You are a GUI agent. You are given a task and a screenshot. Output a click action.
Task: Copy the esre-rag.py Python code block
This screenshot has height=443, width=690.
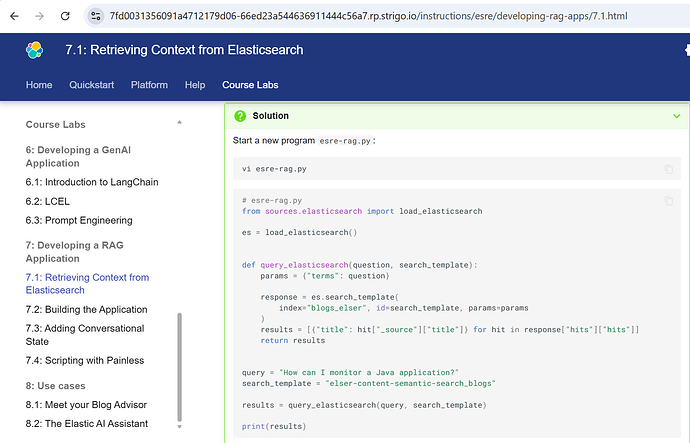(668, 201)
